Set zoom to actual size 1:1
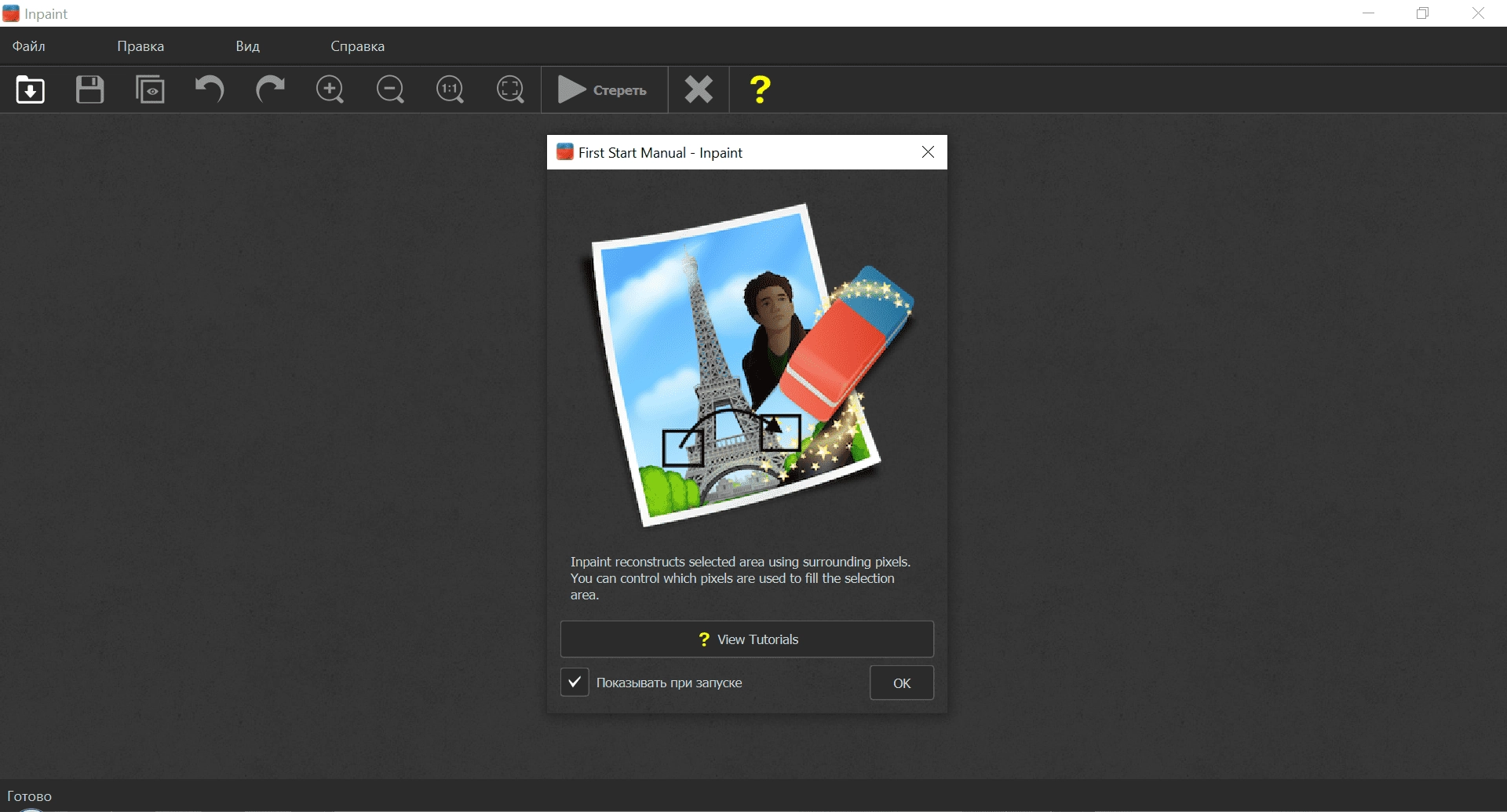1507x812 pixels. pyautogui.click(x=451, y=89)
